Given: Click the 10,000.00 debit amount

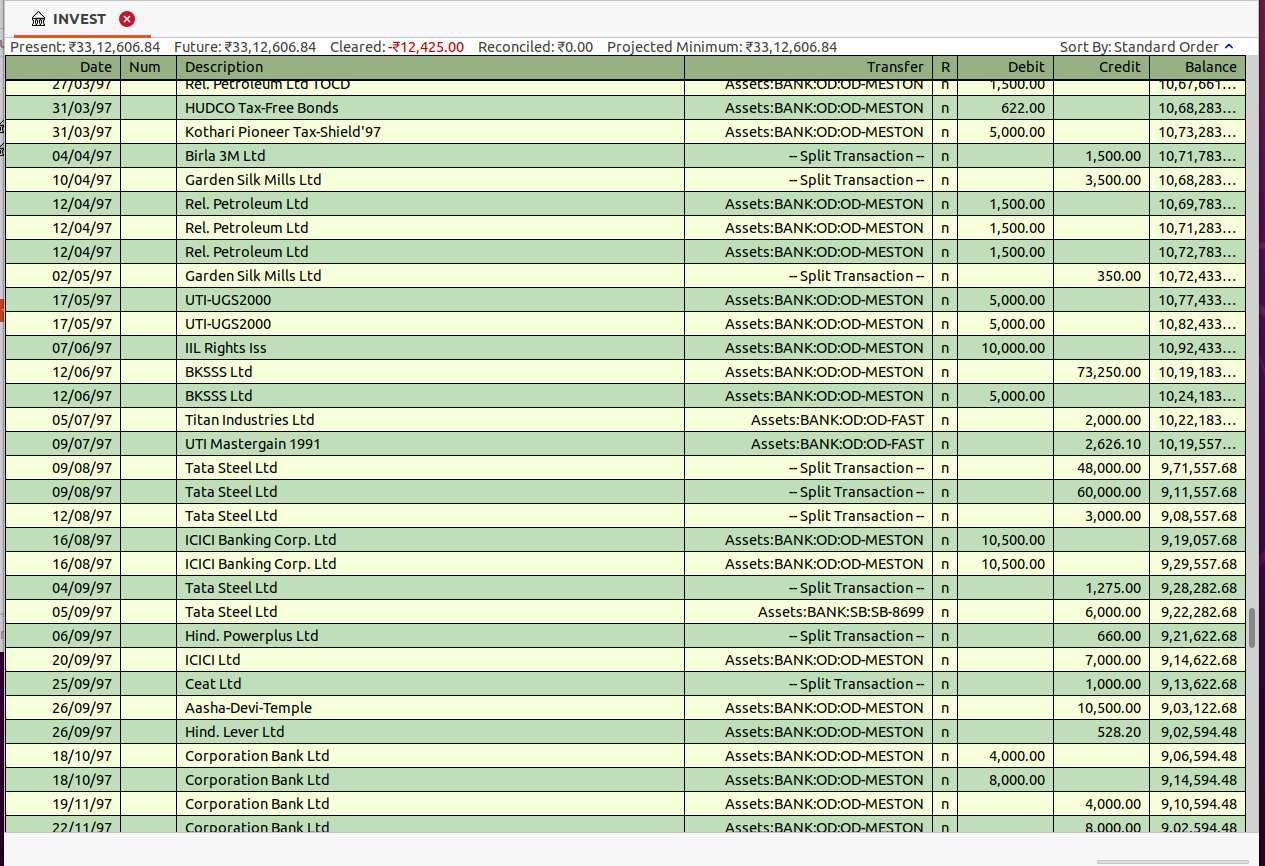Looking at the screenshot, I should pos(1014,348).
